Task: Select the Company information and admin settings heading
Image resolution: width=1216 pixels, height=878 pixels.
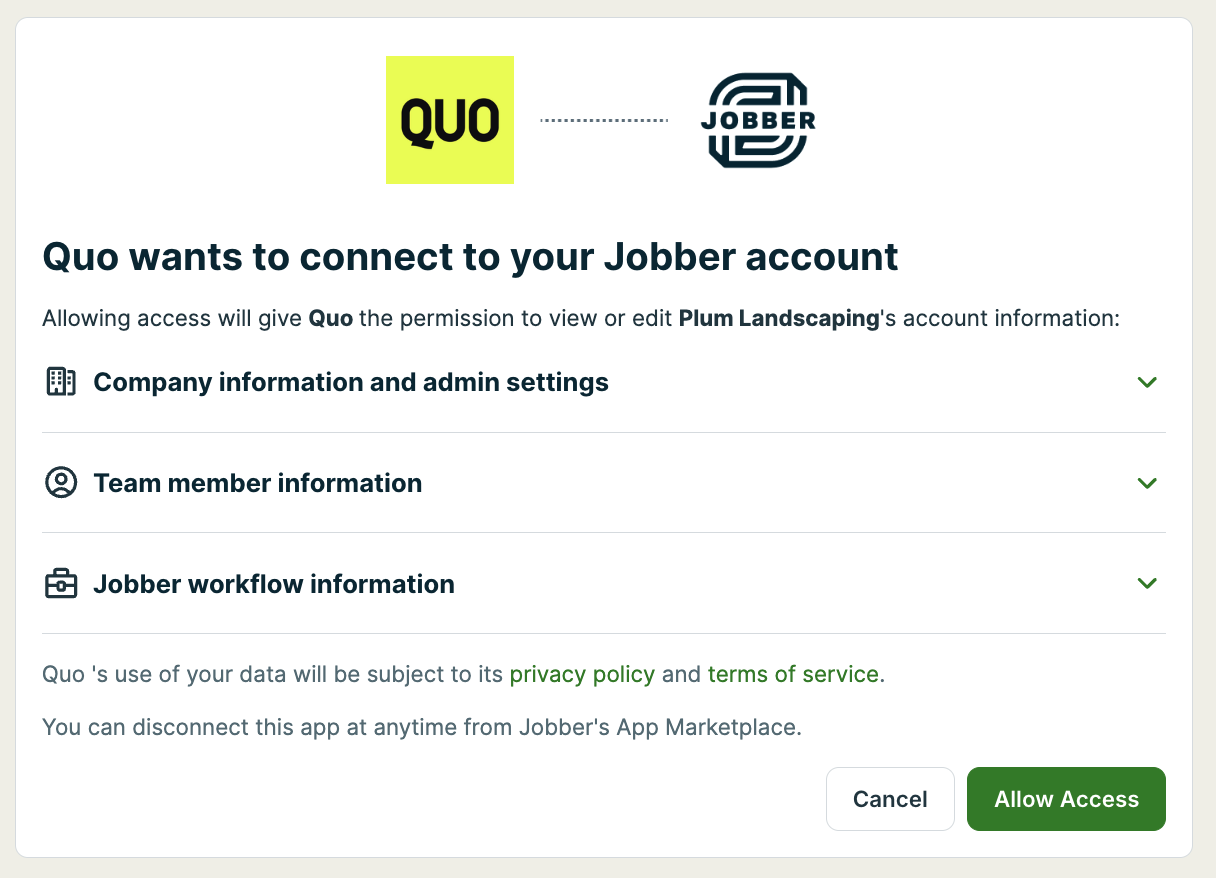Action: [351, 382]
